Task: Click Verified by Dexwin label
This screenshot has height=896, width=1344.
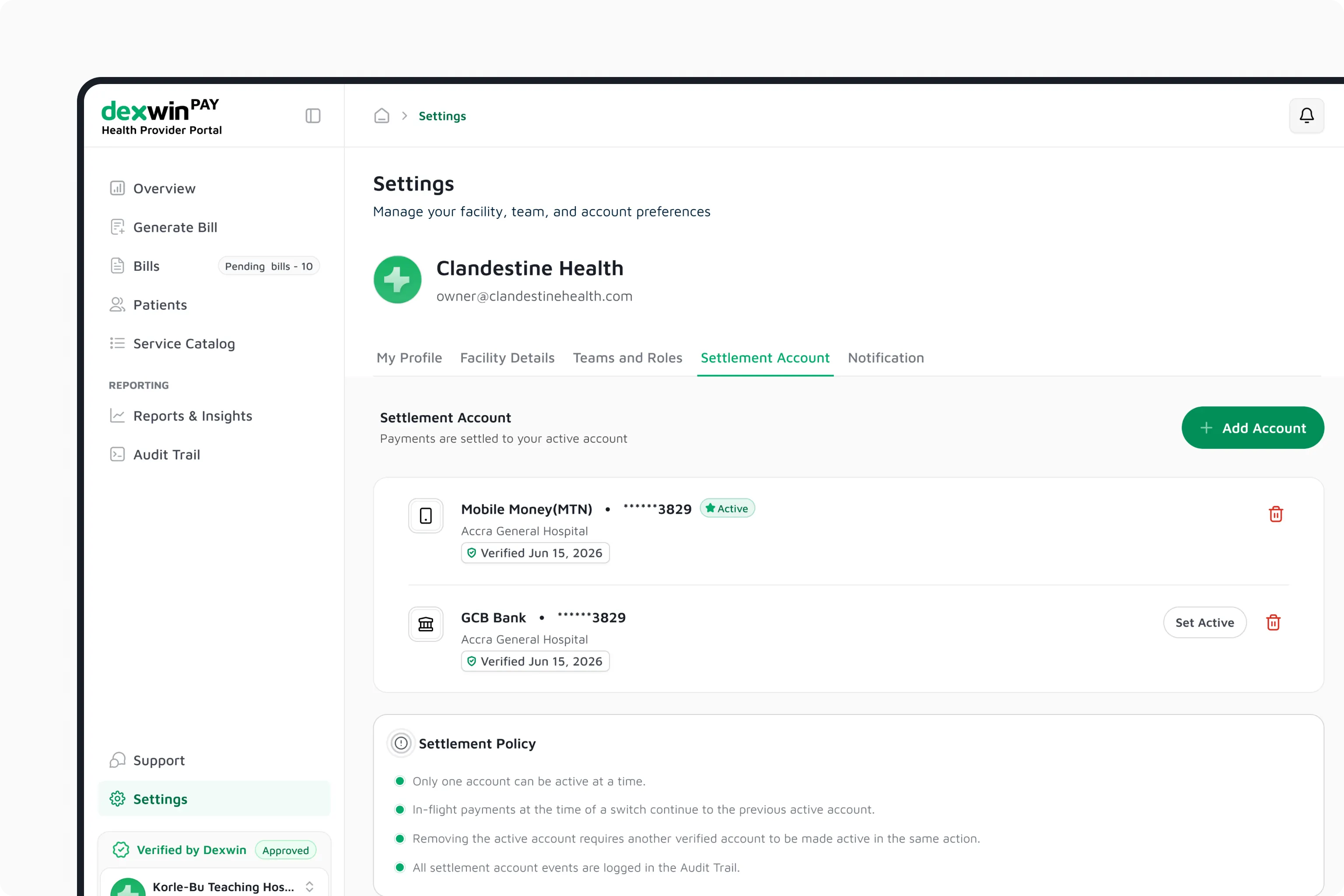Action: [x=192, y=850]
